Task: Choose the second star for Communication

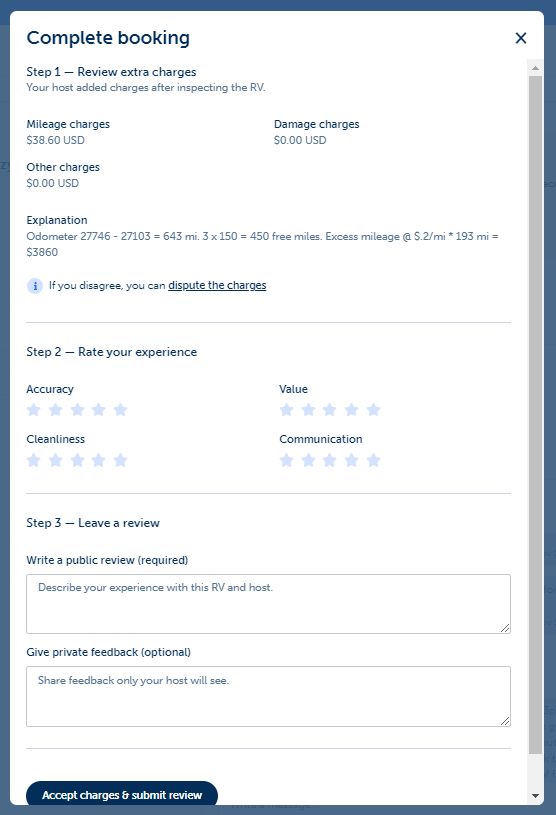Action: coord(308,460)
